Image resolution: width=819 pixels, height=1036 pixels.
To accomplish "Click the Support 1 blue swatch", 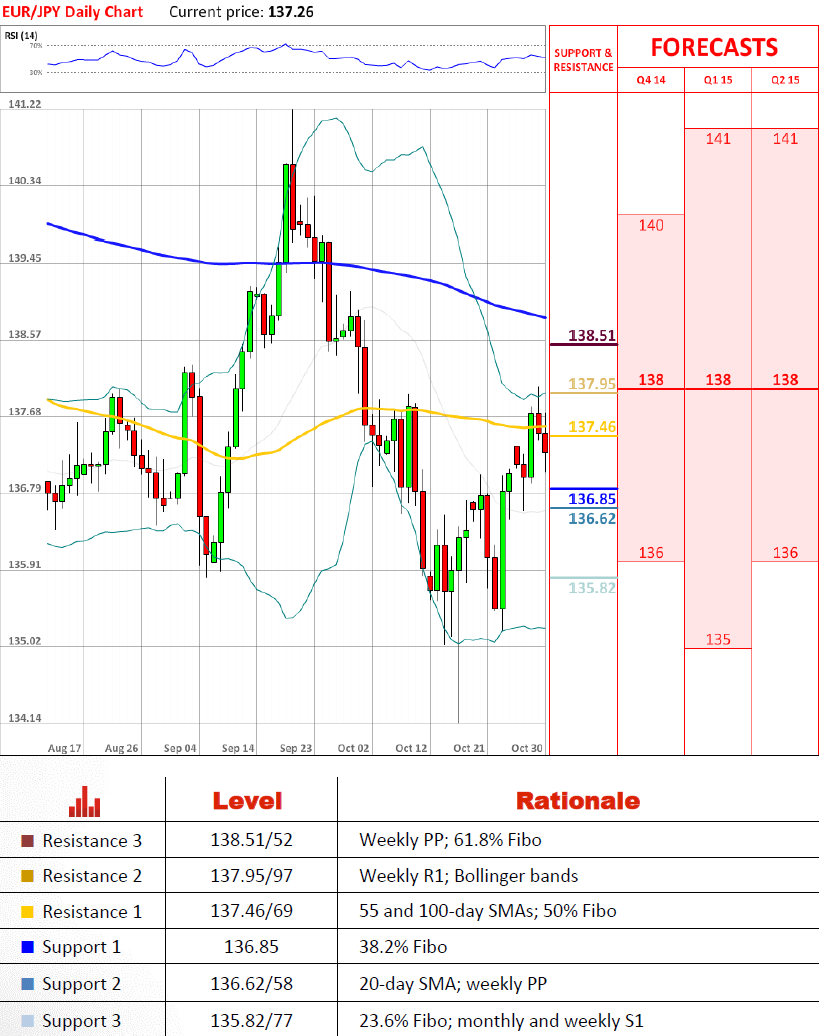I will coord(27,947).
